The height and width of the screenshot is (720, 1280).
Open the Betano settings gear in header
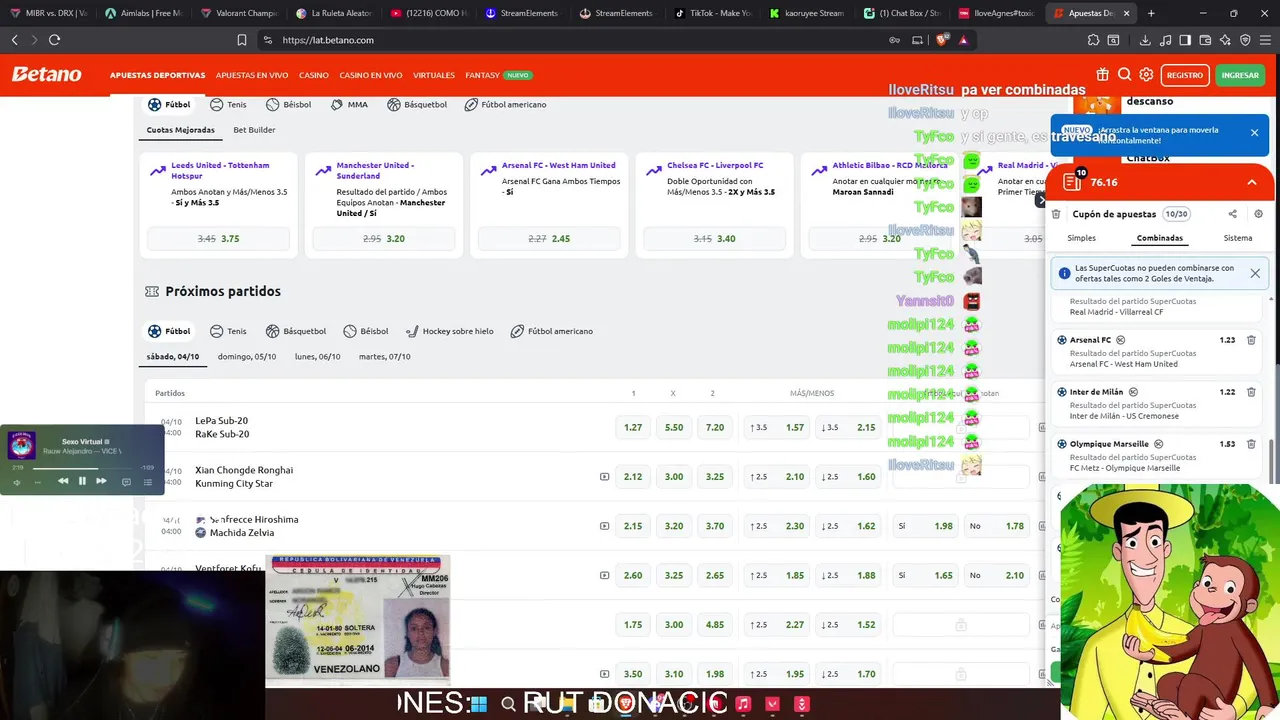(1146, 75)
